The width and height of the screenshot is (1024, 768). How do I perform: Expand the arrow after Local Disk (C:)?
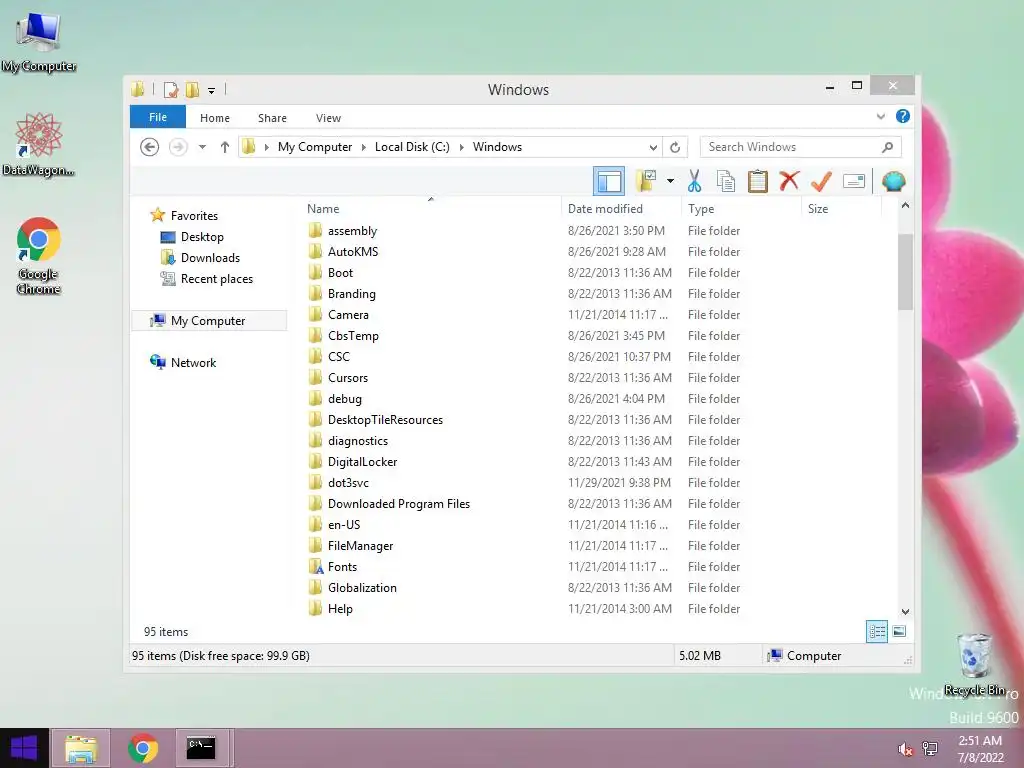[x=462, y=147]
